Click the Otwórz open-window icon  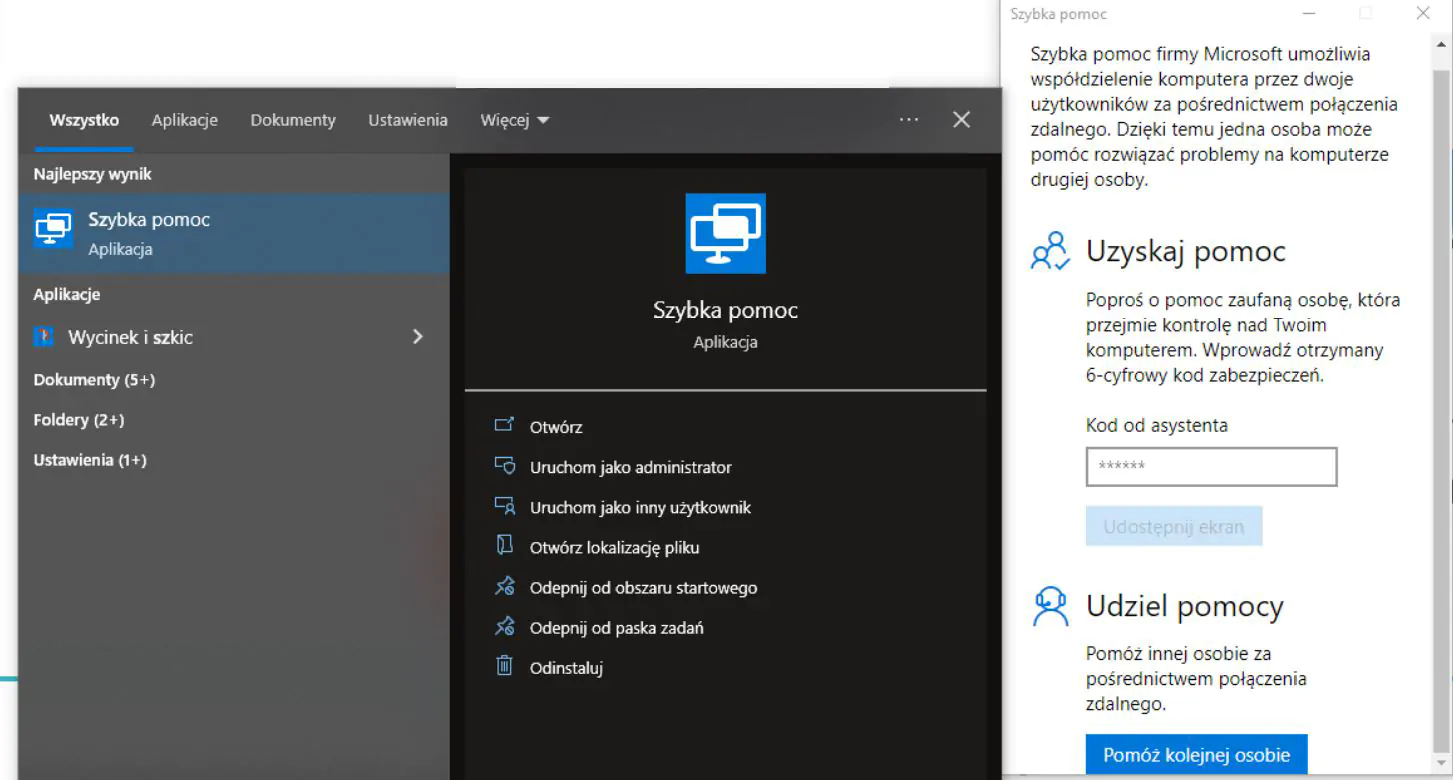(x=504, y=426)
